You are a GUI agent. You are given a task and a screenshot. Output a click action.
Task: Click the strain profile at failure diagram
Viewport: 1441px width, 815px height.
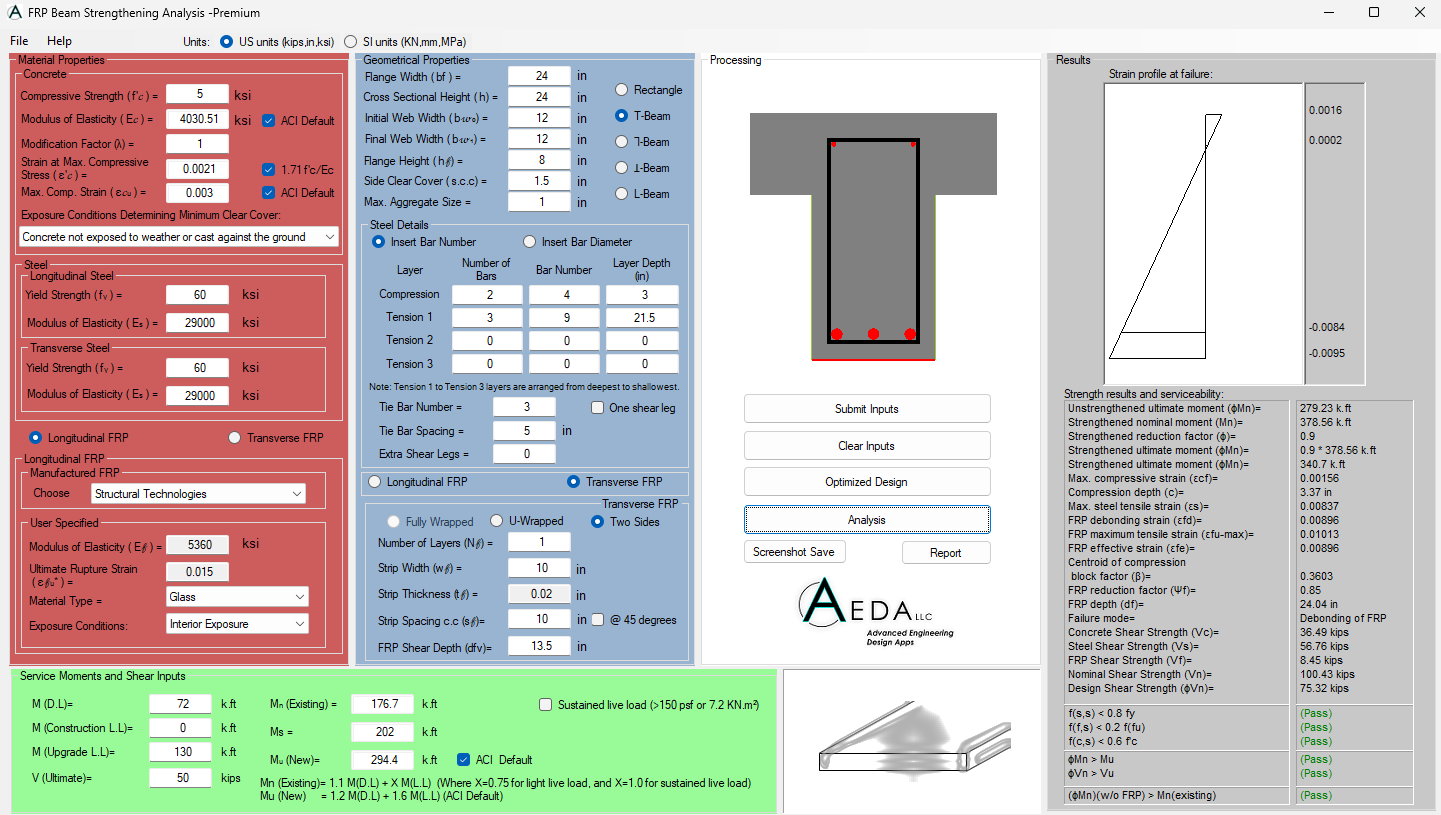point(1203,234)
